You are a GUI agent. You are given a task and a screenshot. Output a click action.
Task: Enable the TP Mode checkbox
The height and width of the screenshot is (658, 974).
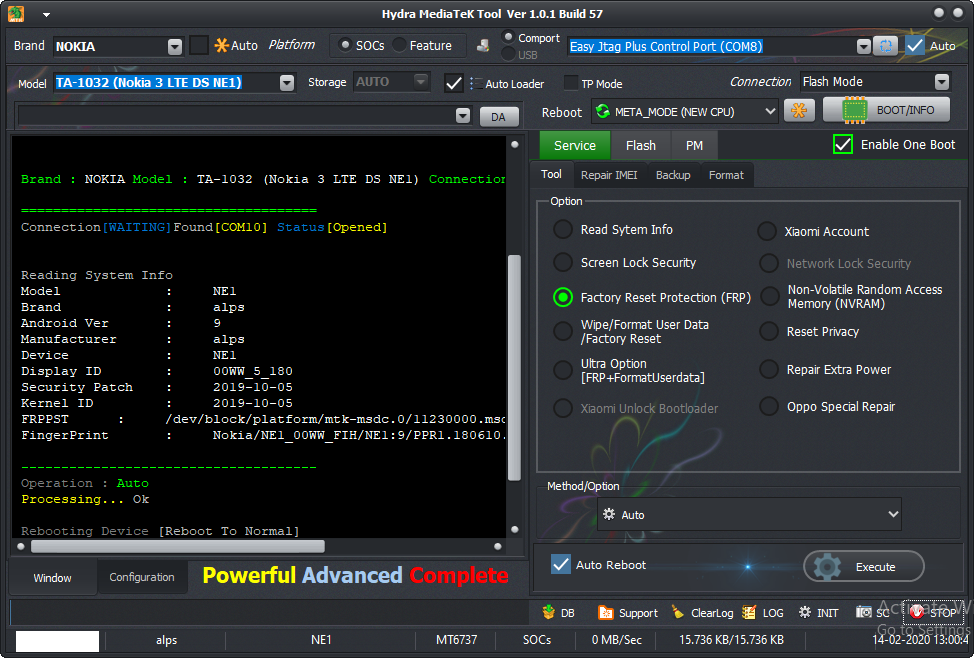570,83
